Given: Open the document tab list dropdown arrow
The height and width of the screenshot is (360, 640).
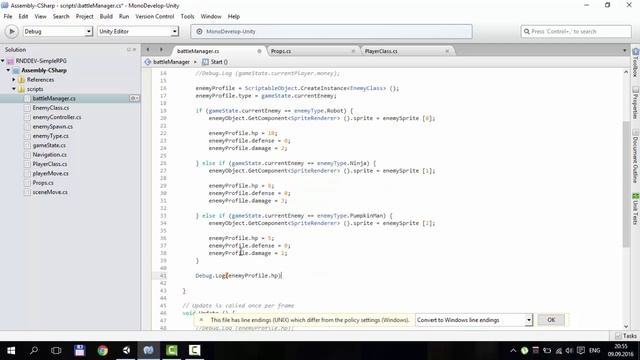Looking at the screenshot, I should (624, 51).
